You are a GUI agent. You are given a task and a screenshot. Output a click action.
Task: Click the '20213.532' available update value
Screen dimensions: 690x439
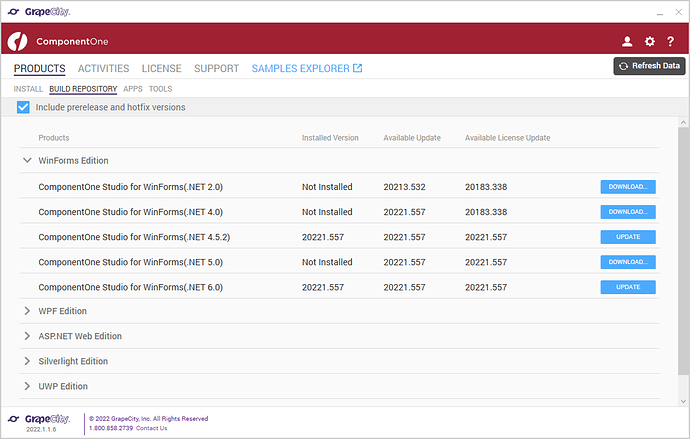click(x=404, y=187)
